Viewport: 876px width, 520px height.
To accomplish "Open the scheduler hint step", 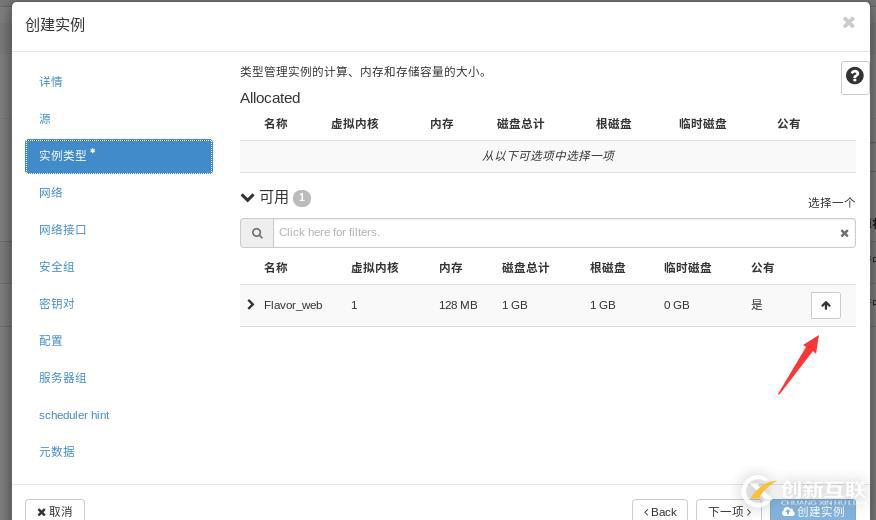I will 74,415.
